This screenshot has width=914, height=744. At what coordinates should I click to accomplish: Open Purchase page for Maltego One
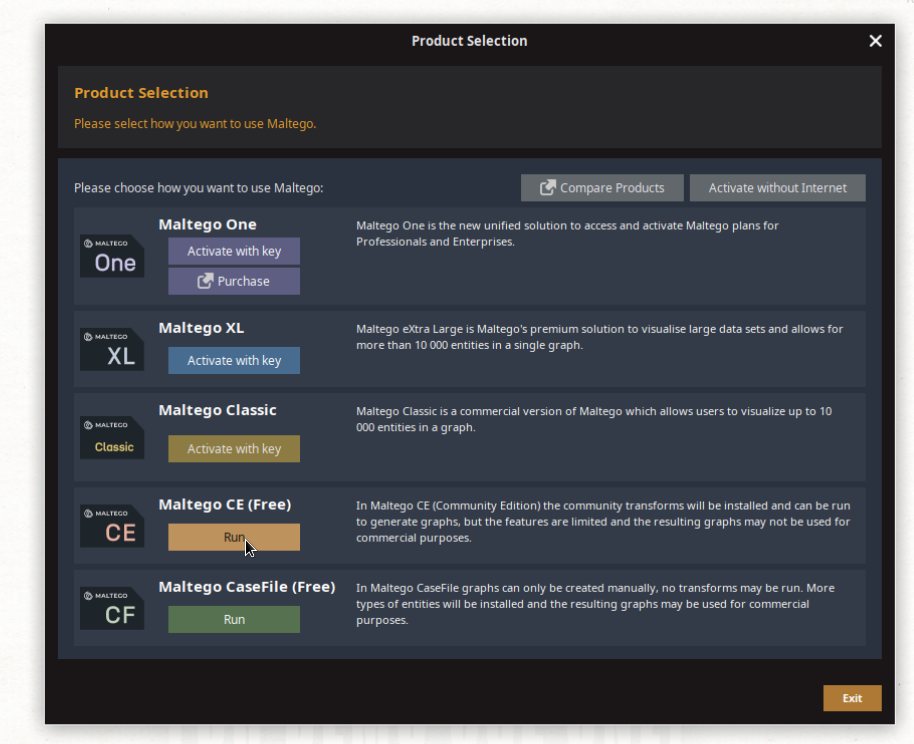click(234, 282)
